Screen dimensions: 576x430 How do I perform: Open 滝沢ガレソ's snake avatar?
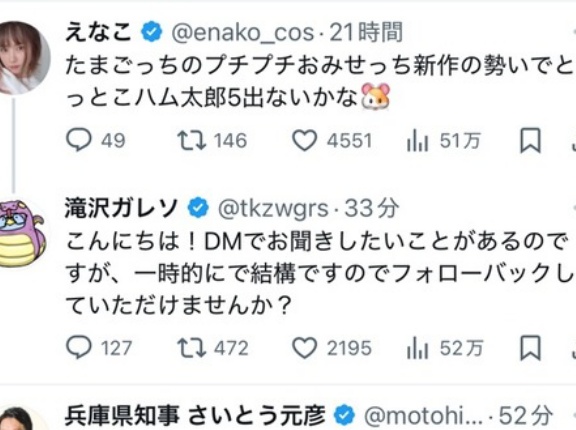point(23,234)
